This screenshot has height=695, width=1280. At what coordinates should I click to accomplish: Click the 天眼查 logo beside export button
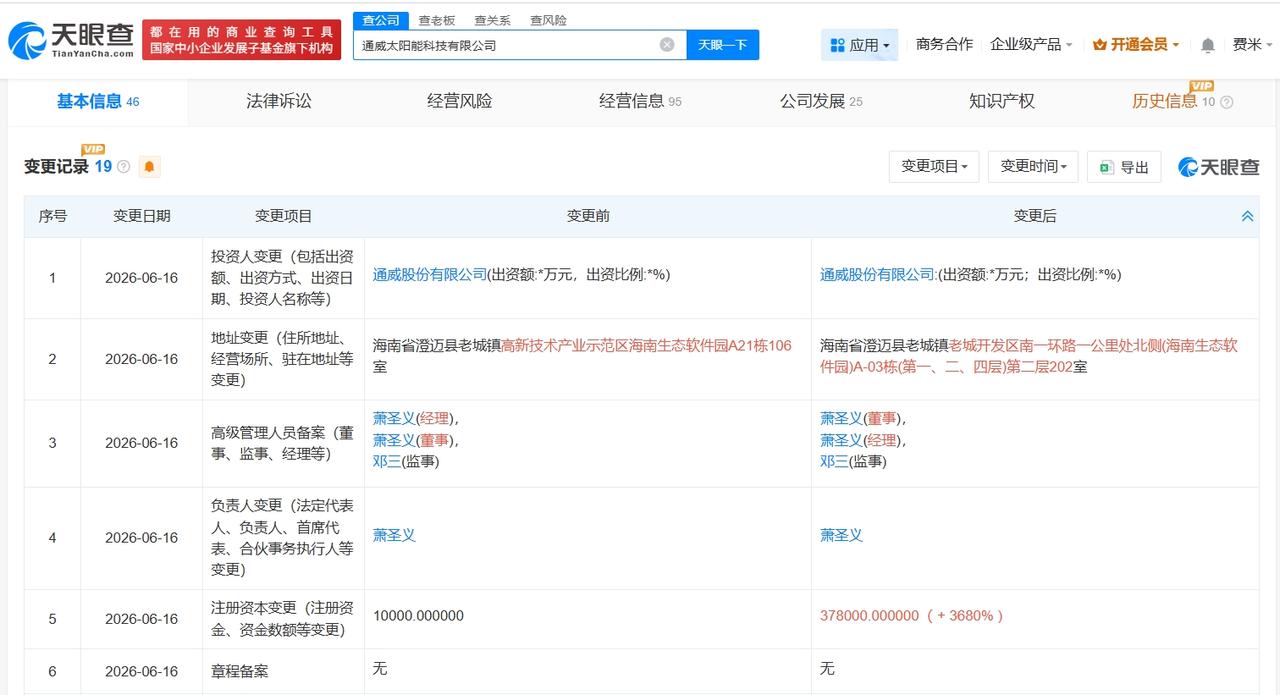point(1219,167)
